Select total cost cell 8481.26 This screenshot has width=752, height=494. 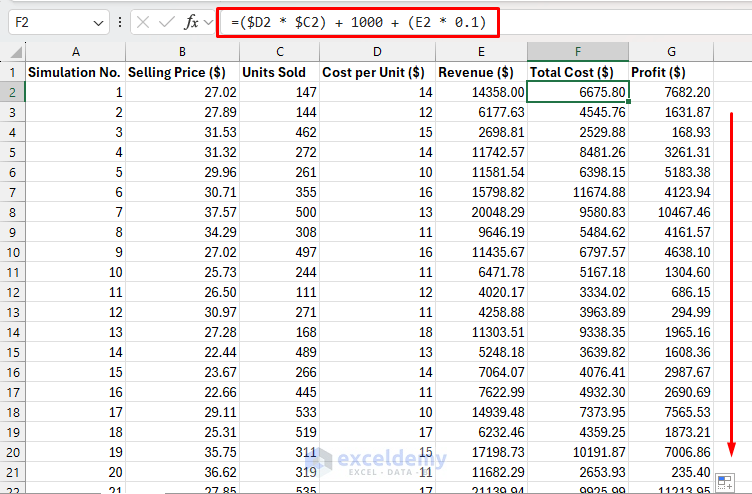[578, 153]
